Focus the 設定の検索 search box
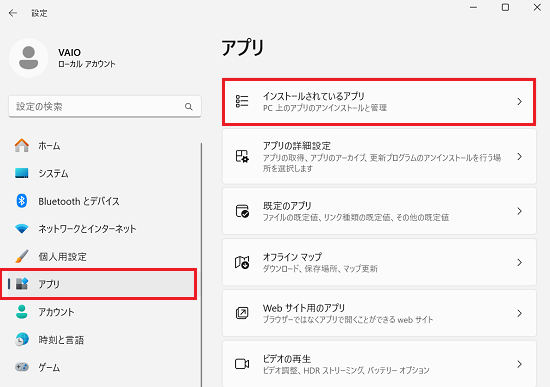Viewport: 550px width, 387px height. [105, 106]
